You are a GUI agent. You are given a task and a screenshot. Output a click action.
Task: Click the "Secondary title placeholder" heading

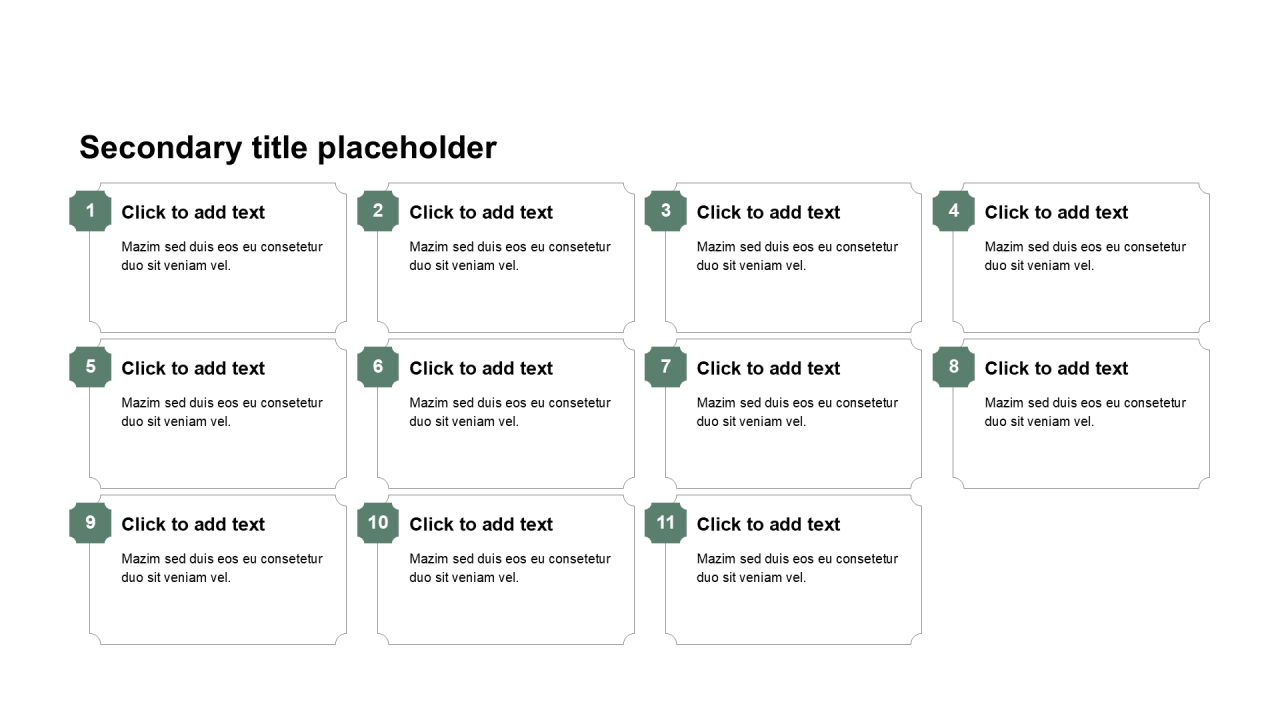(x=288, y=148)
